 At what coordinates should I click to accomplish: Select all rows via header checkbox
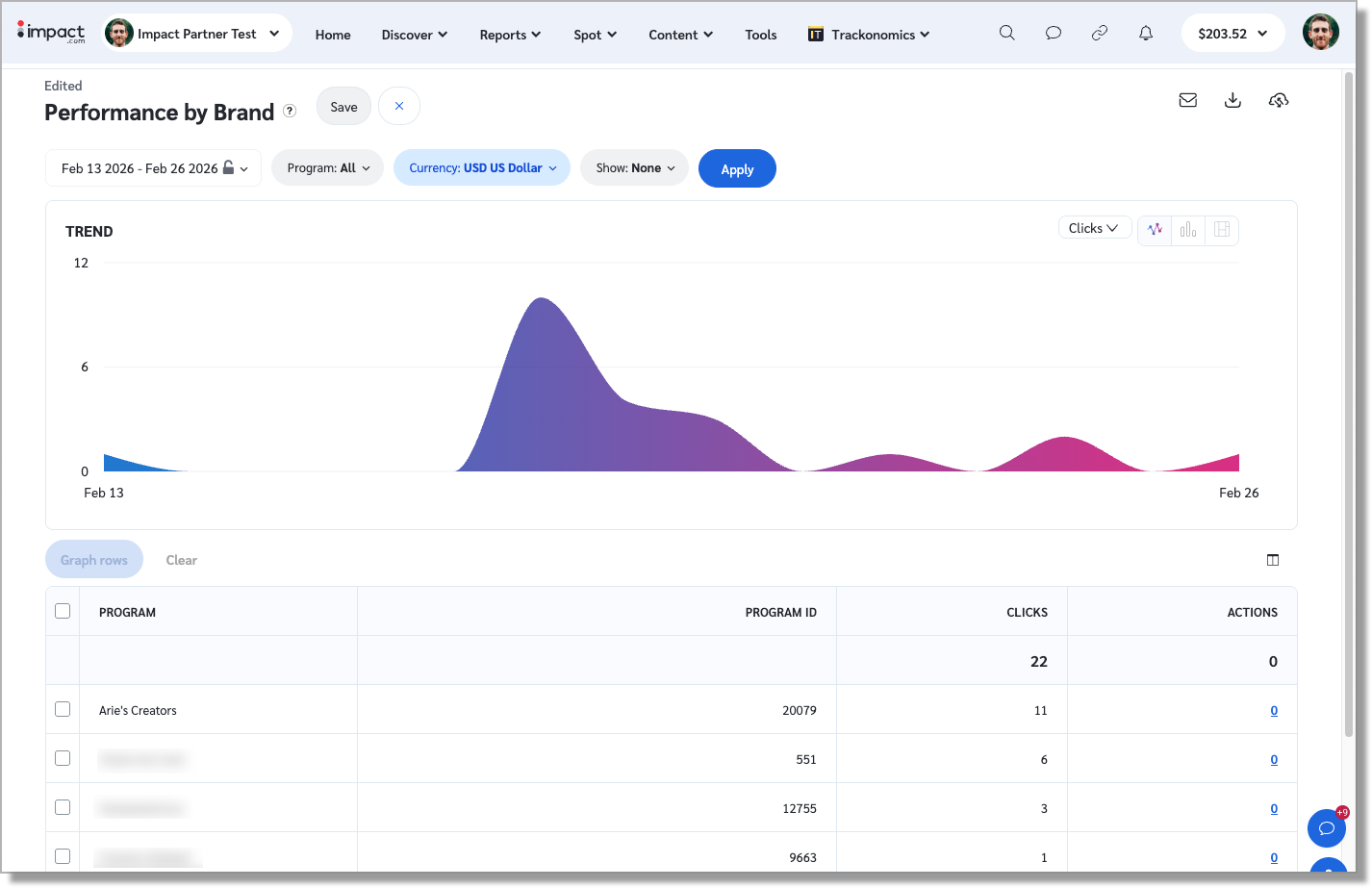click(63, 611)
